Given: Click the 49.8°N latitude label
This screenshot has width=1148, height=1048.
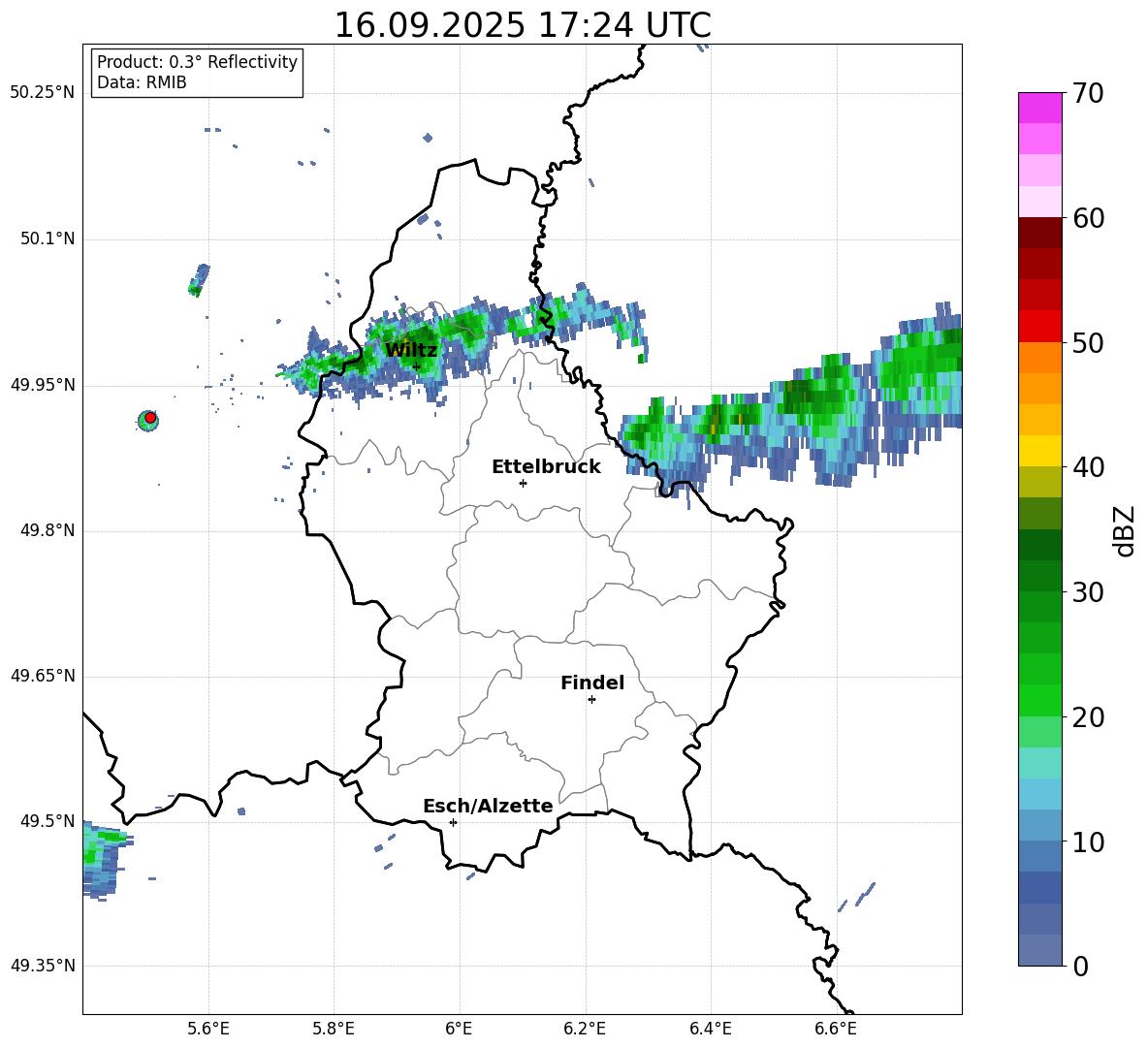Looking at the screenshot, I should tap(47, 530).
